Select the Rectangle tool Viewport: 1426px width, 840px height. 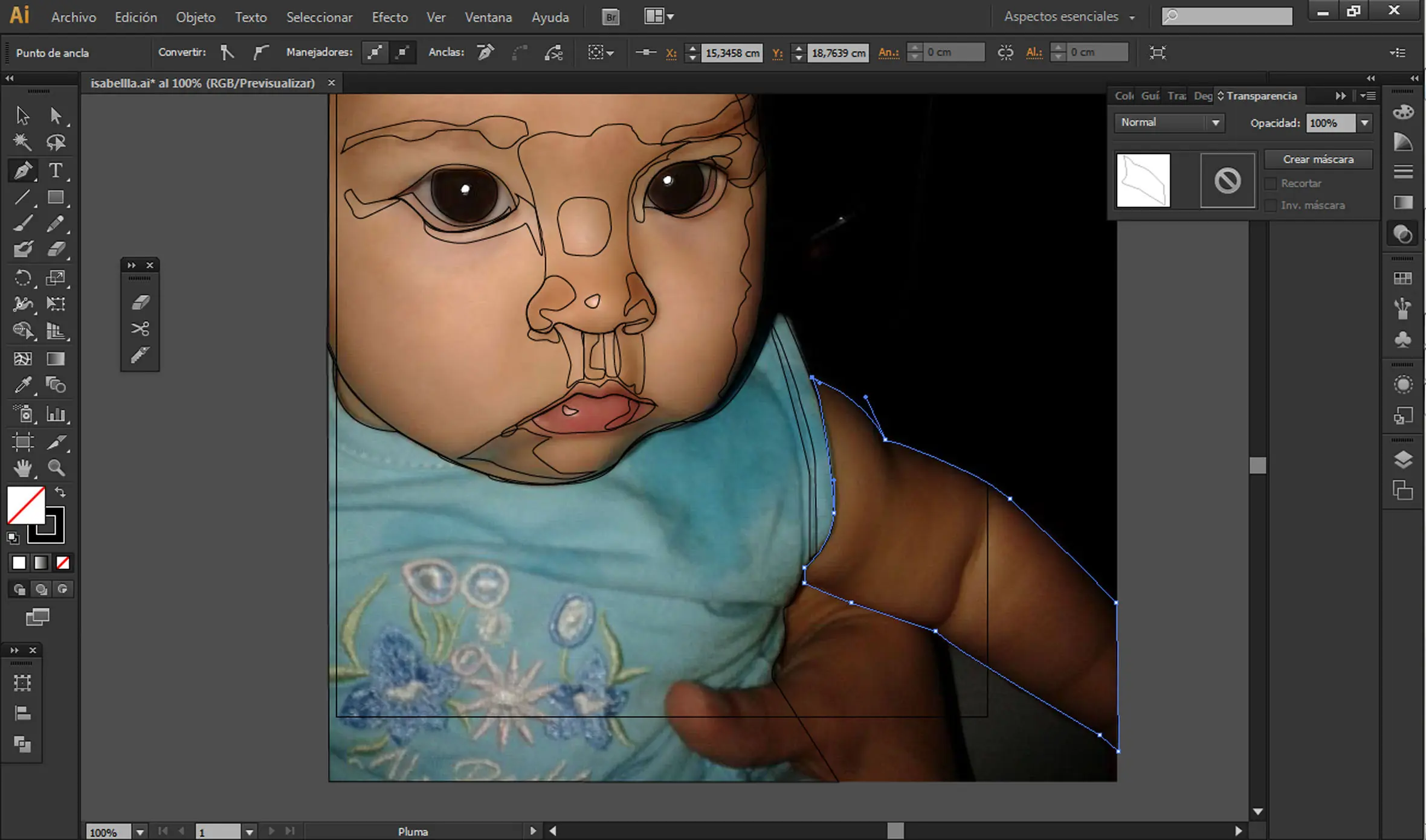(x=56, y=197)
